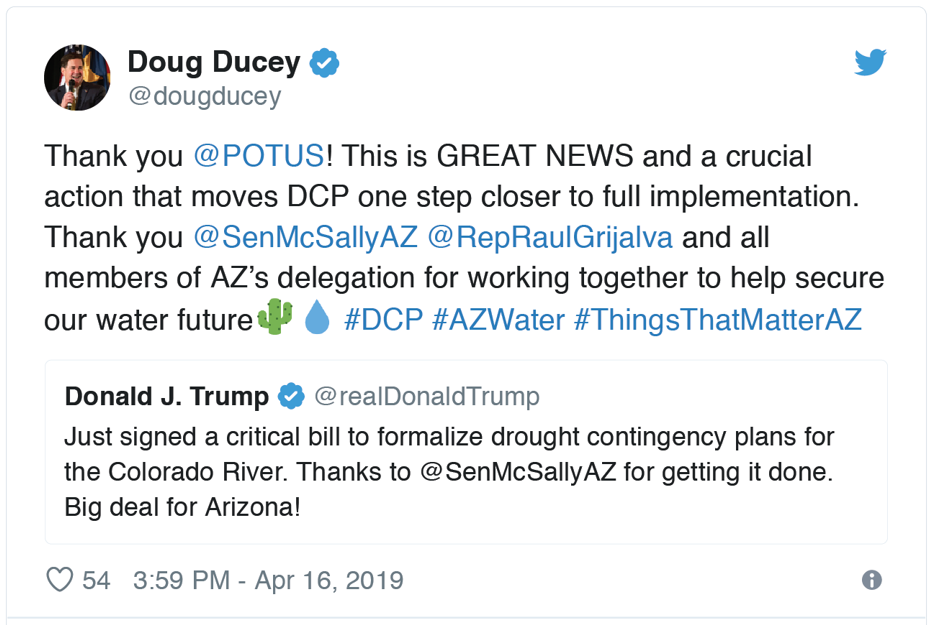
Task: Select the #ThingsThatMatterAZ hashtag
Action: pos(717,320)
